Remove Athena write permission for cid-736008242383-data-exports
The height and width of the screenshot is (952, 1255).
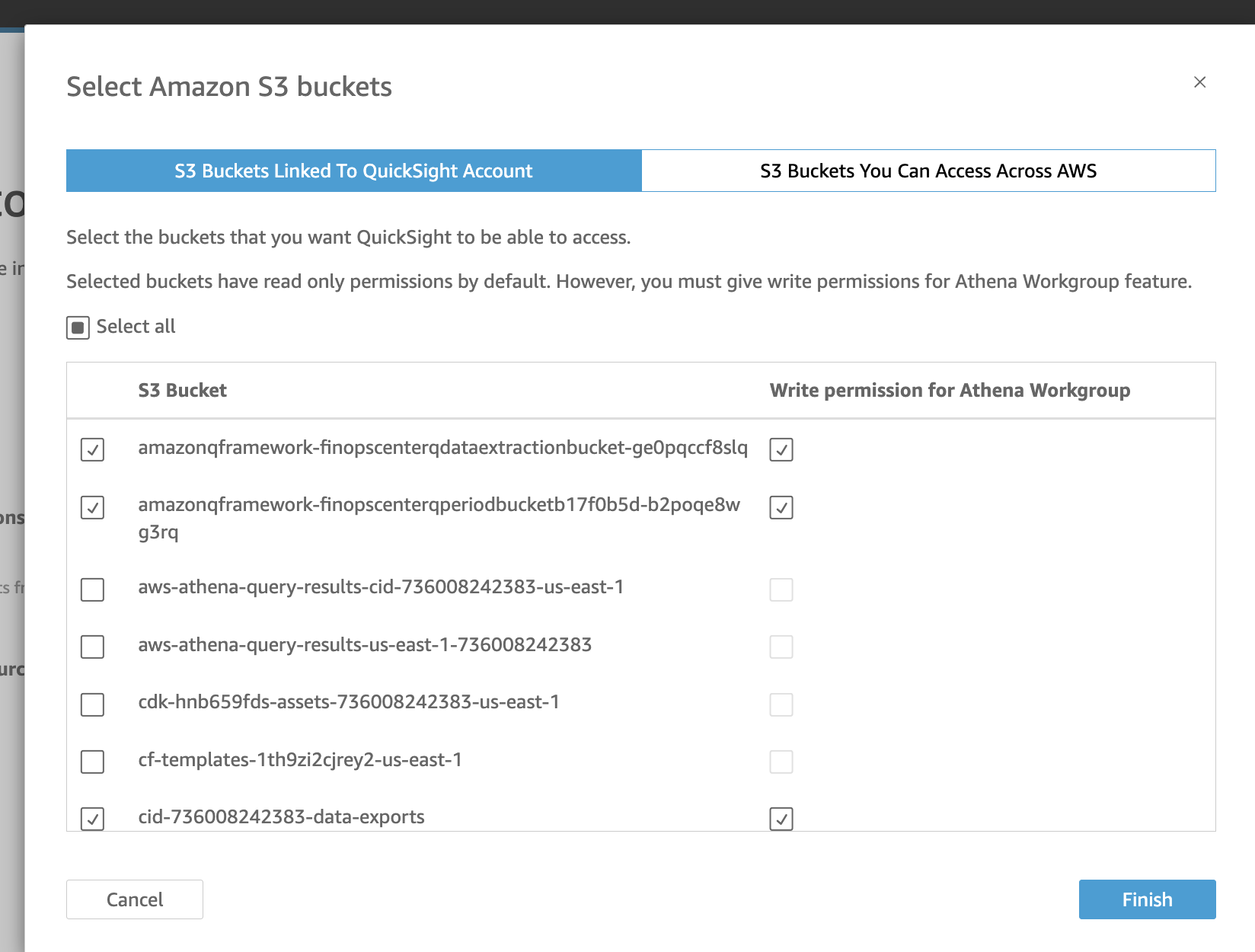point(781,819)
